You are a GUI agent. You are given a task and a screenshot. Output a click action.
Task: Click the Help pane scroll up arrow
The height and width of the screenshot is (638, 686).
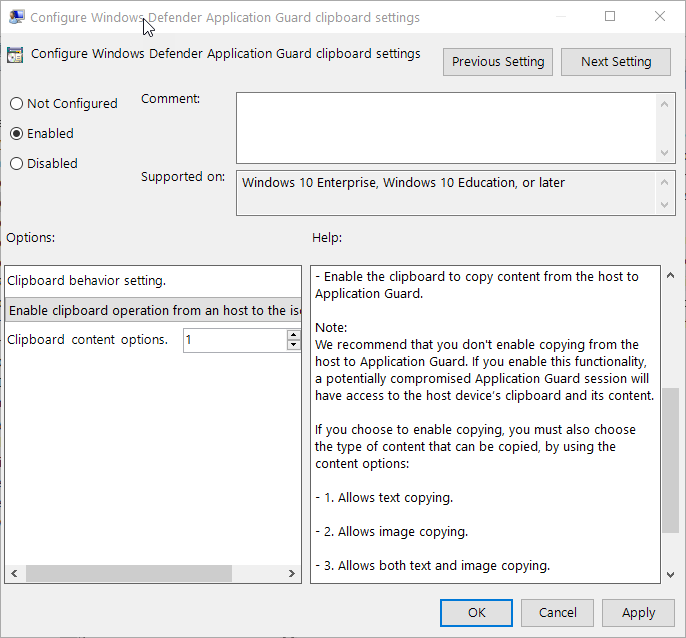670,275
